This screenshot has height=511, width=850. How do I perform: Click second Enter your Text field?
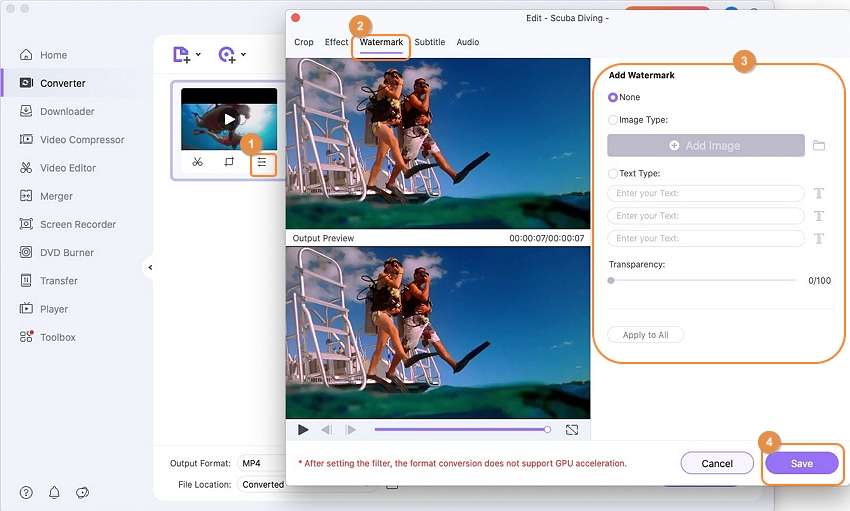tap(706, 216)
